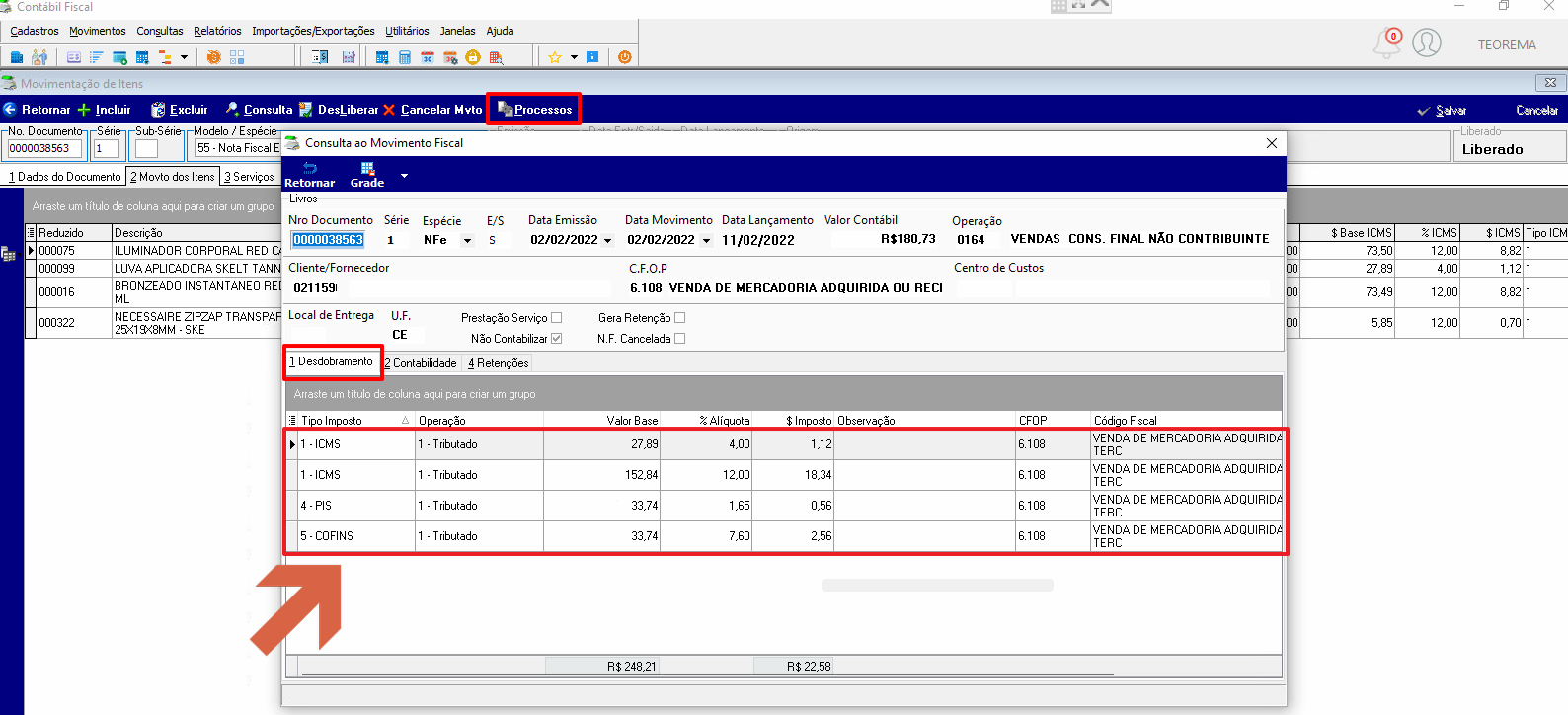Click Retornar in Consulta ao Movimento Fiscal

coord(310,175)
